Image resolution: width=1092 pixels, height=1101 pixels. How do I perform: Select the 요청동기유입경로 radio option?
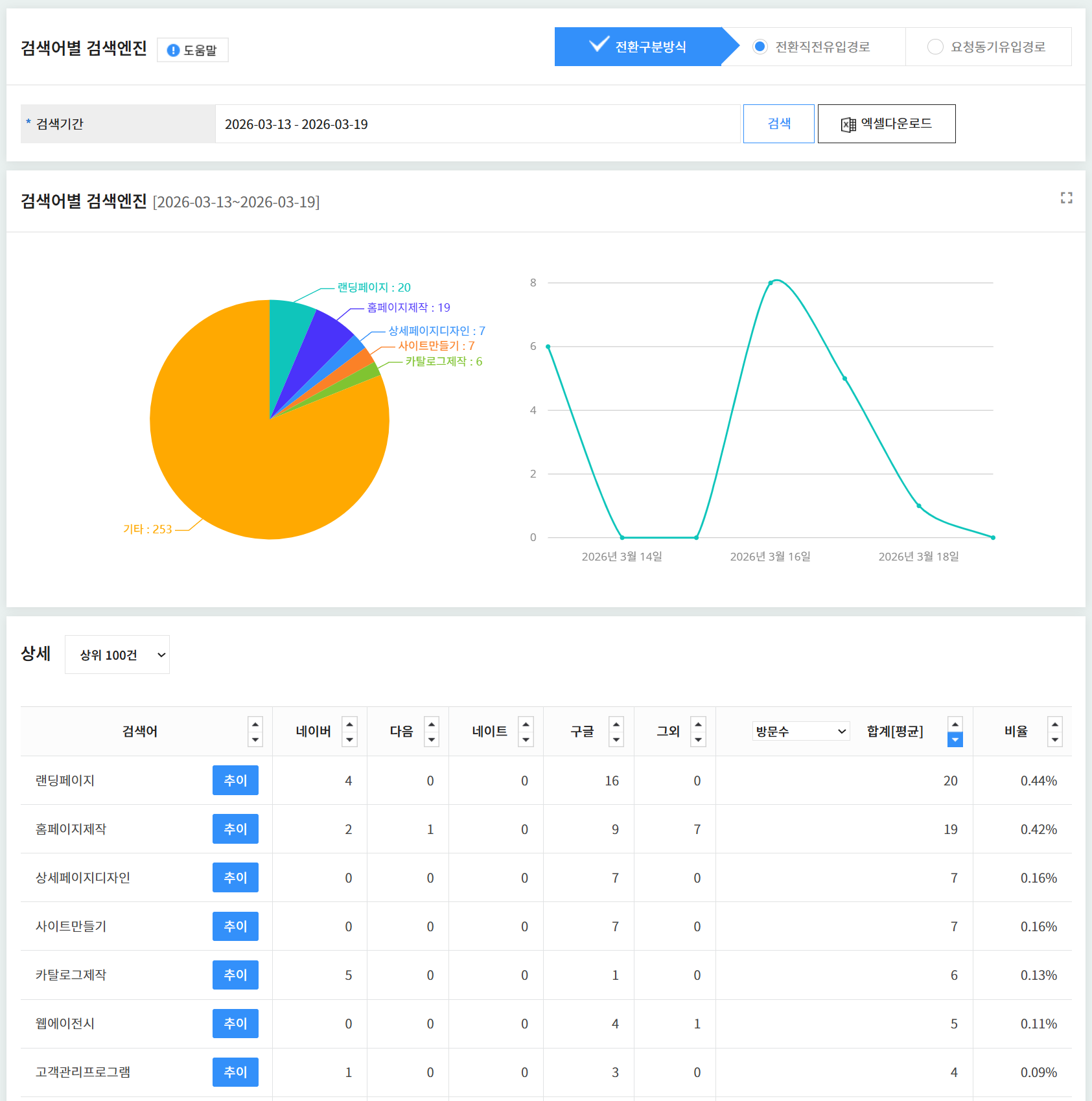point(935,47)
